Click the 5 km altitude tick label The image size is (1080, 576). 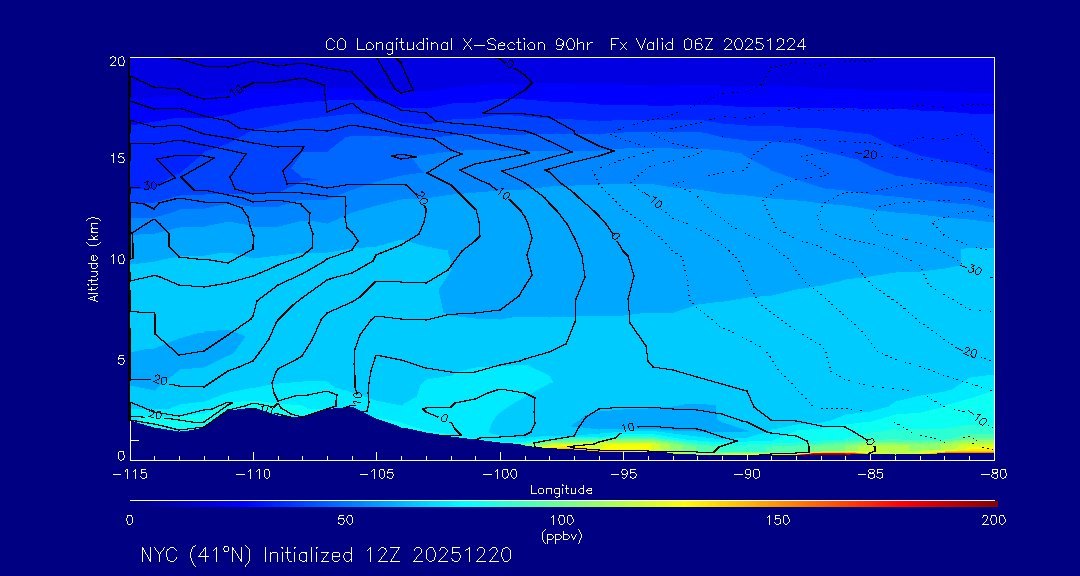tap(120, 359)
